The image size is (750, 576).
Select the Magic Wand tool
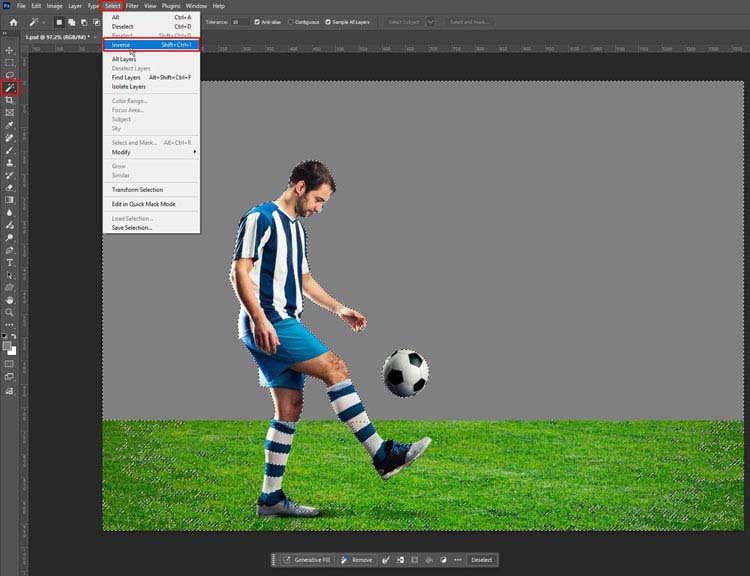(x=10, y=88)
